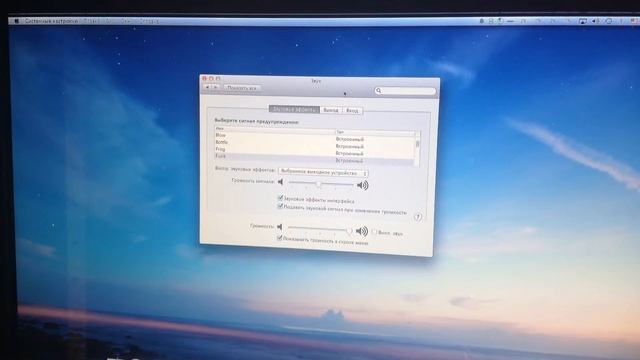Click loud speaker icon beside alert volume slider
640x360 pixels.
pos(362,186)
